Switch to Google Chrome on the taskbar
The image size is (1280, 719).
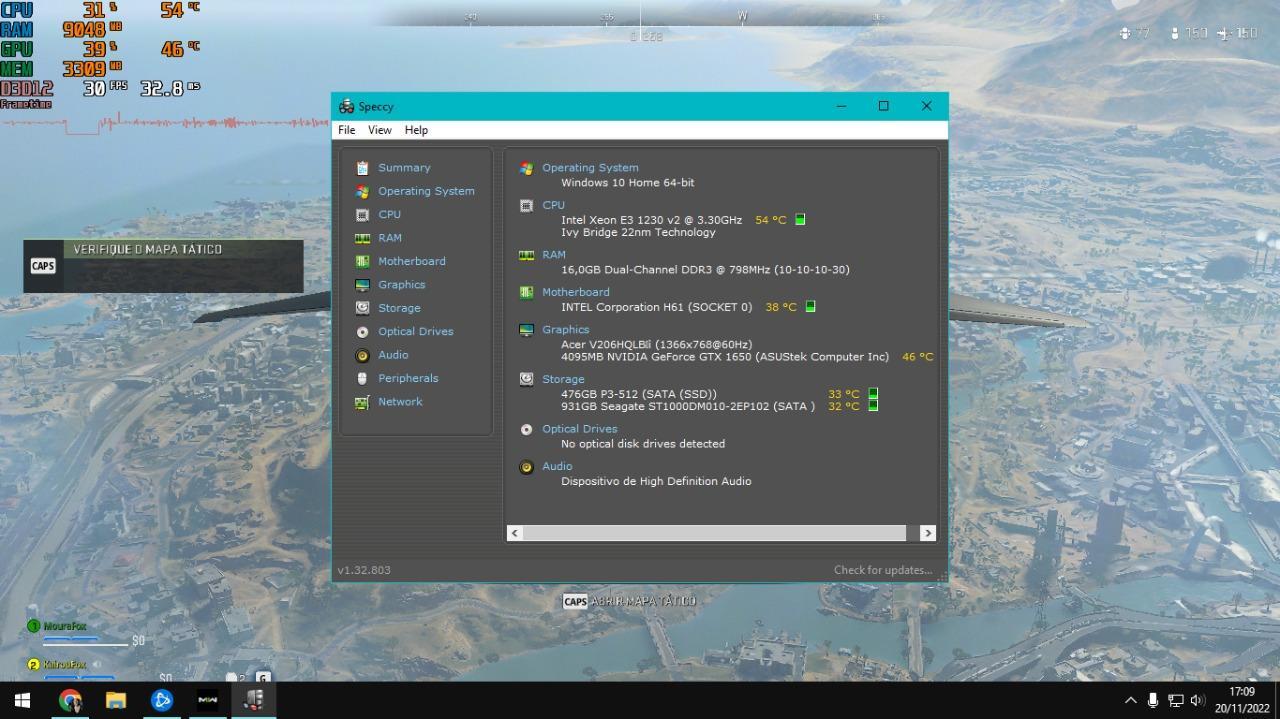(70, 700)
